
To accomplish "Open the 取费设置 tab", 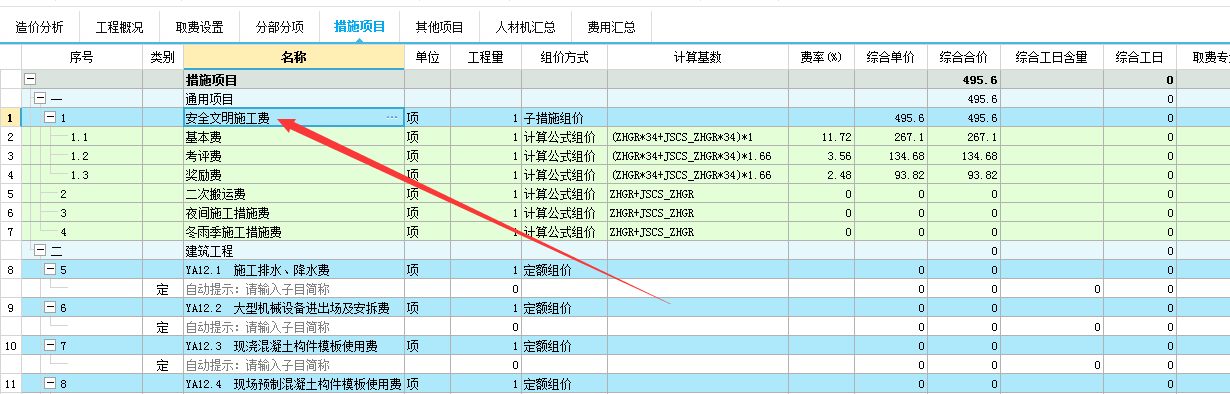I will point(199,27).
